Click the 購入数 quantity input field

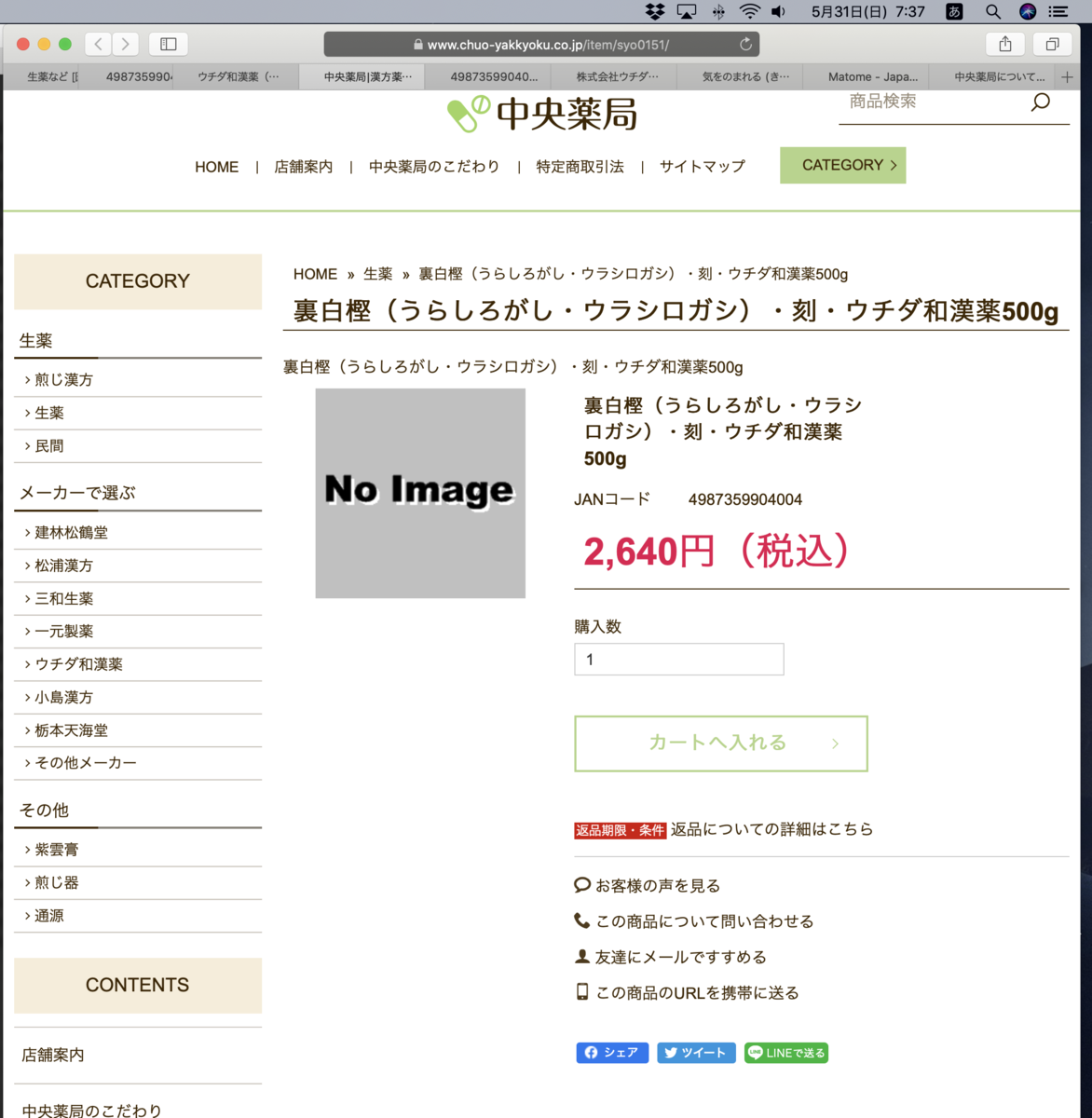coord(679,660)
